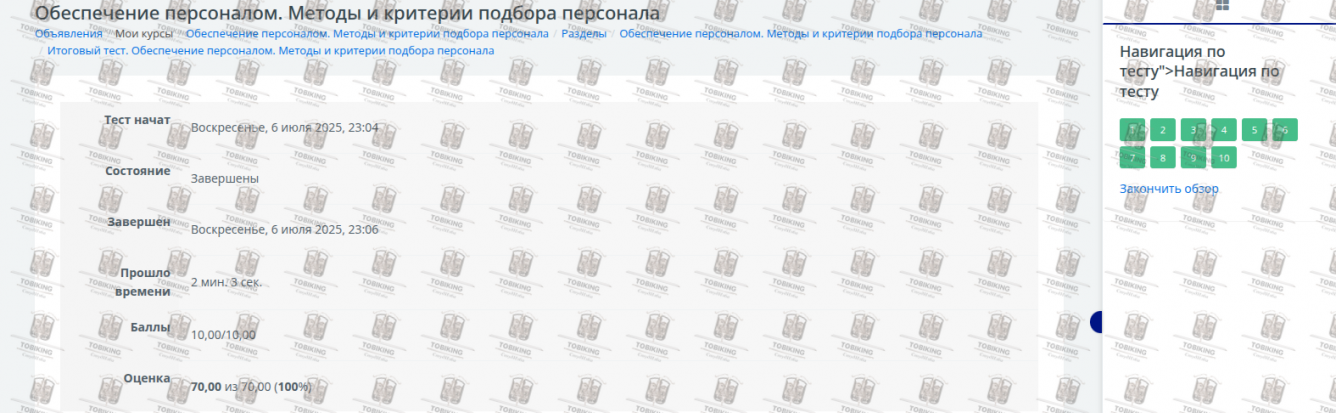Click the "Закончить обзор" link

pyautogui.click(x=1169, y=188)
